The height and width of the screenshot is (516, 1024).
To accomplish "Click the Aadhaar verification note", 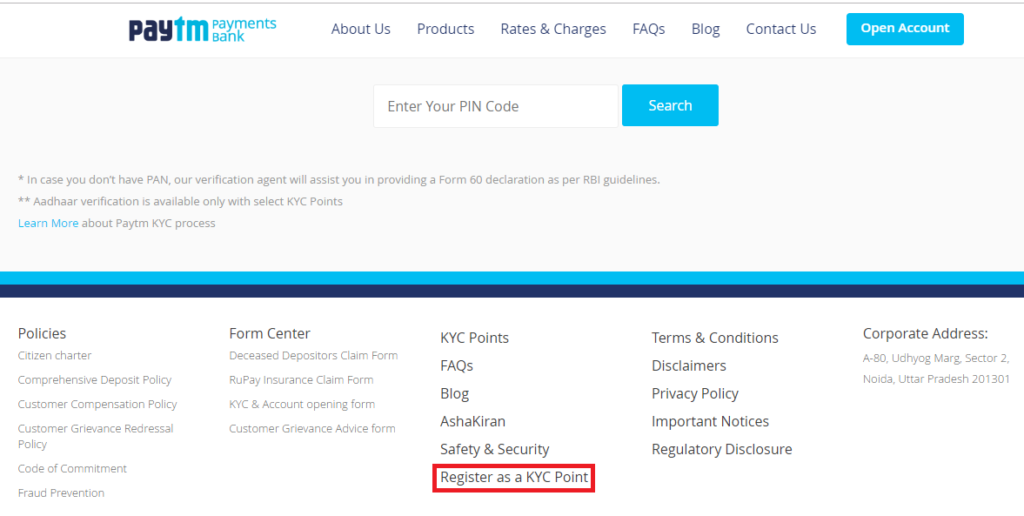I will tap(180, 201).
